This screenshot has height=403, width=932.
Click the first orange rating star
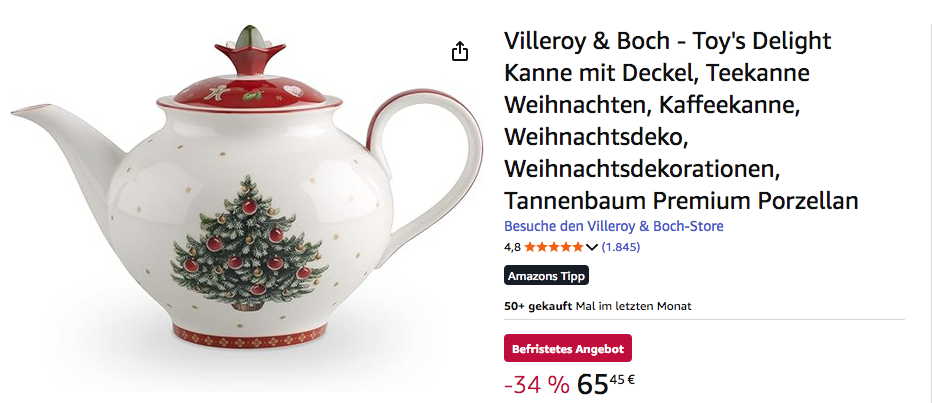pos(530,247)
